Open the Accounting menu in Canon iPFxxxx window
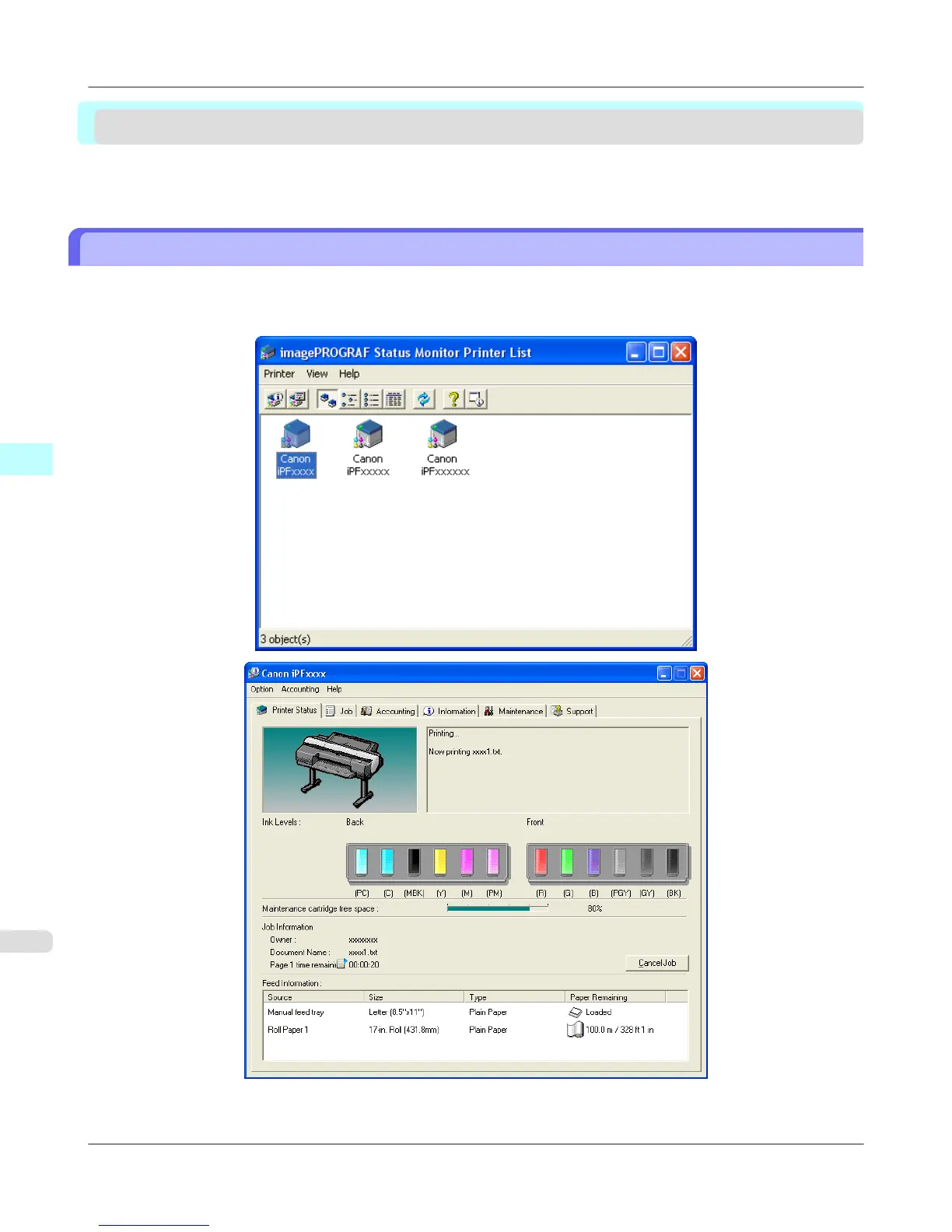The image size is (952, 1232). tap(300, 689)
